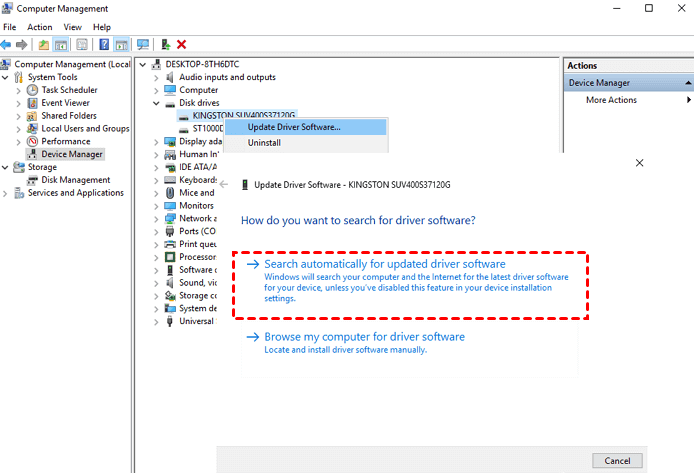
Task: Click the Monitors category icon
Action: (170, 206)
